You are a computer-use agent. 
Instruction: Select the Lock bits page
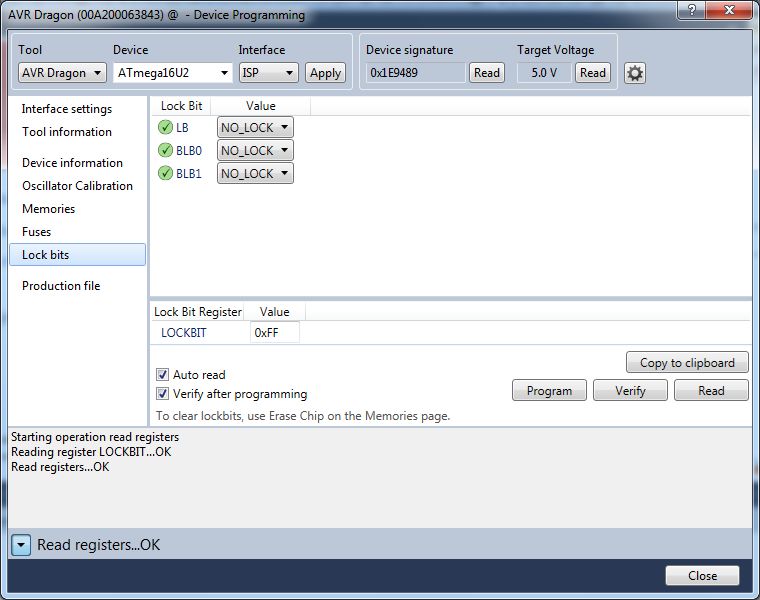pos(78,255)
